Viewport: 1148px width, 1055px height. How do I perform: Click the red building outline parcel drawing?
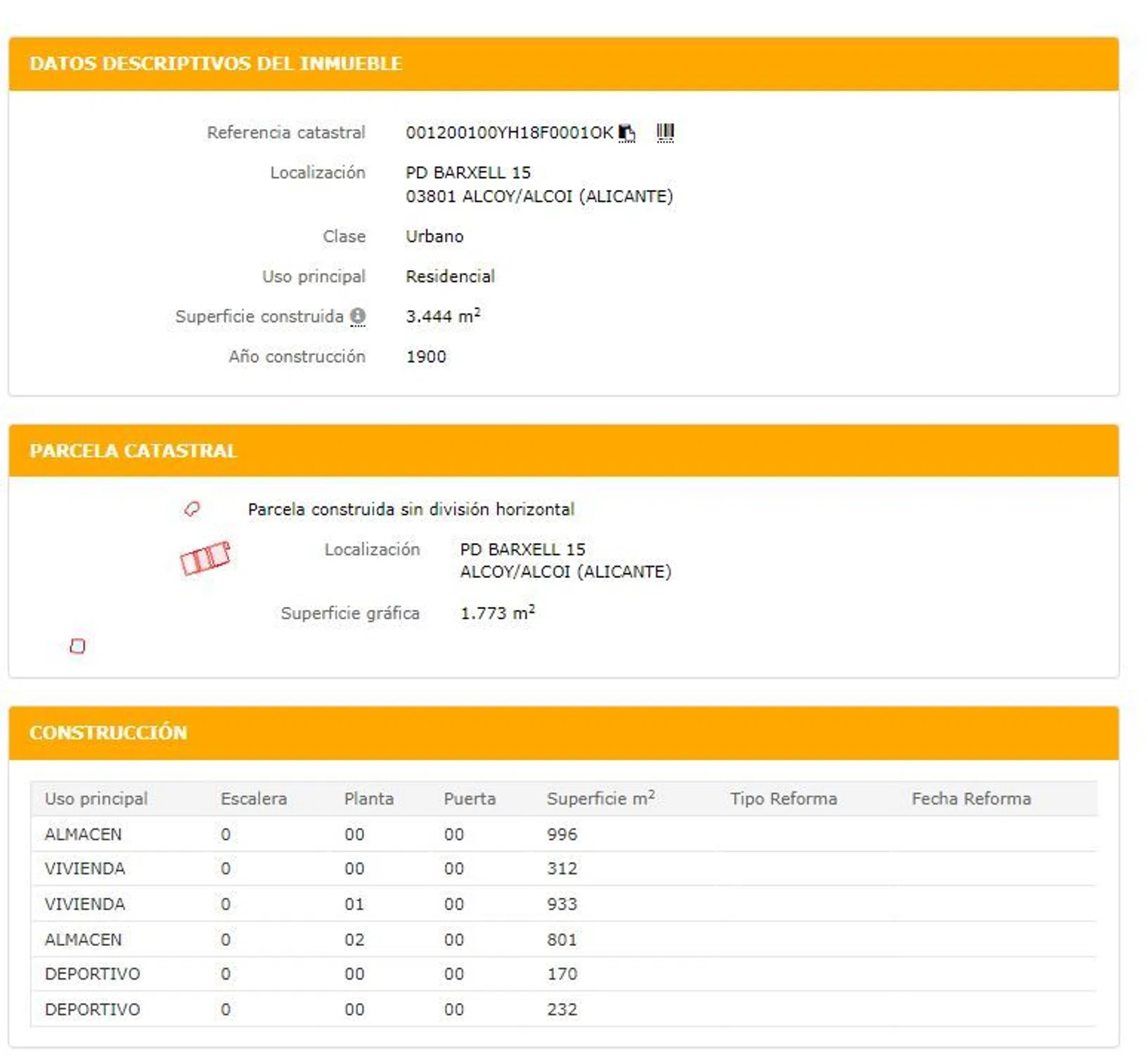205,558
